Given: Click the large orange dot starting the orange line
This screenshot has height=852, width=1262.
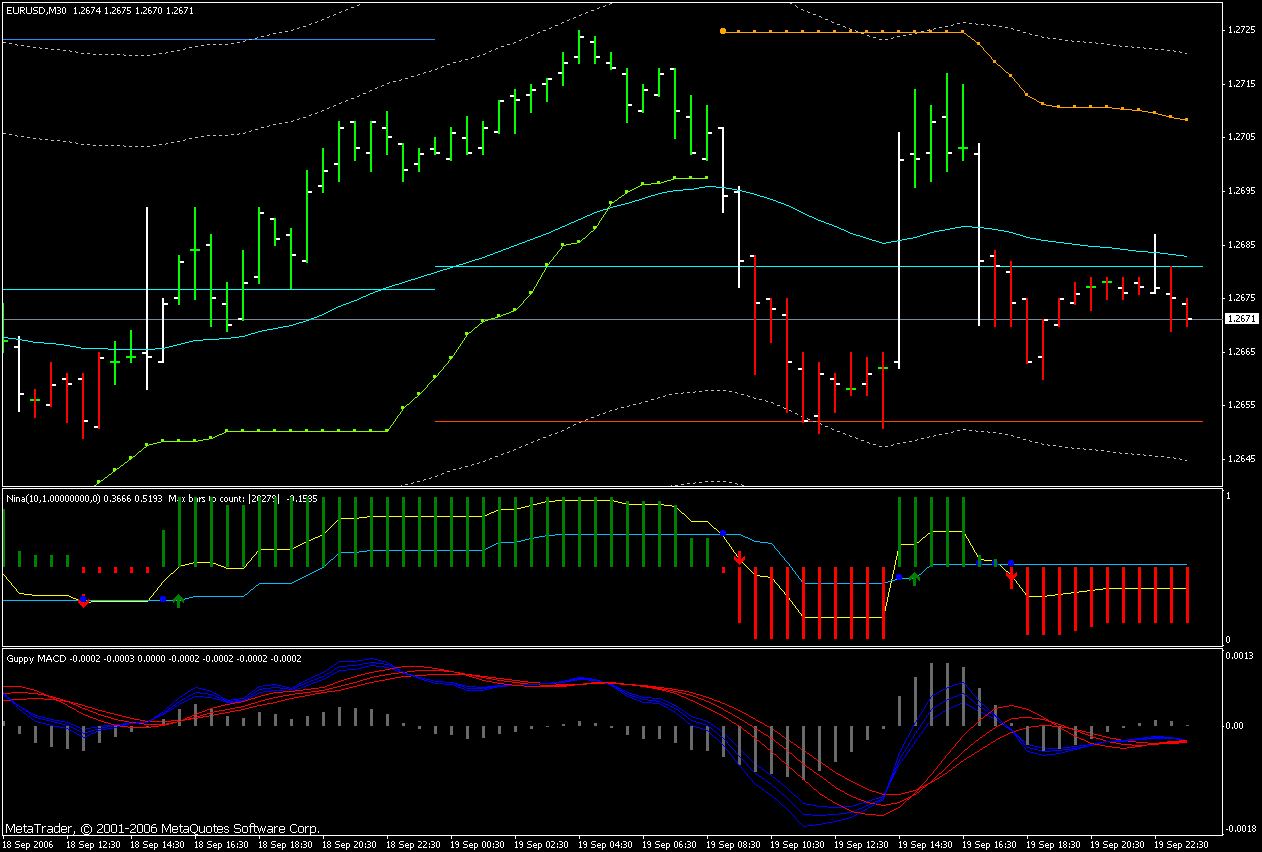Looking at the screenshot, I should [723, 31].
